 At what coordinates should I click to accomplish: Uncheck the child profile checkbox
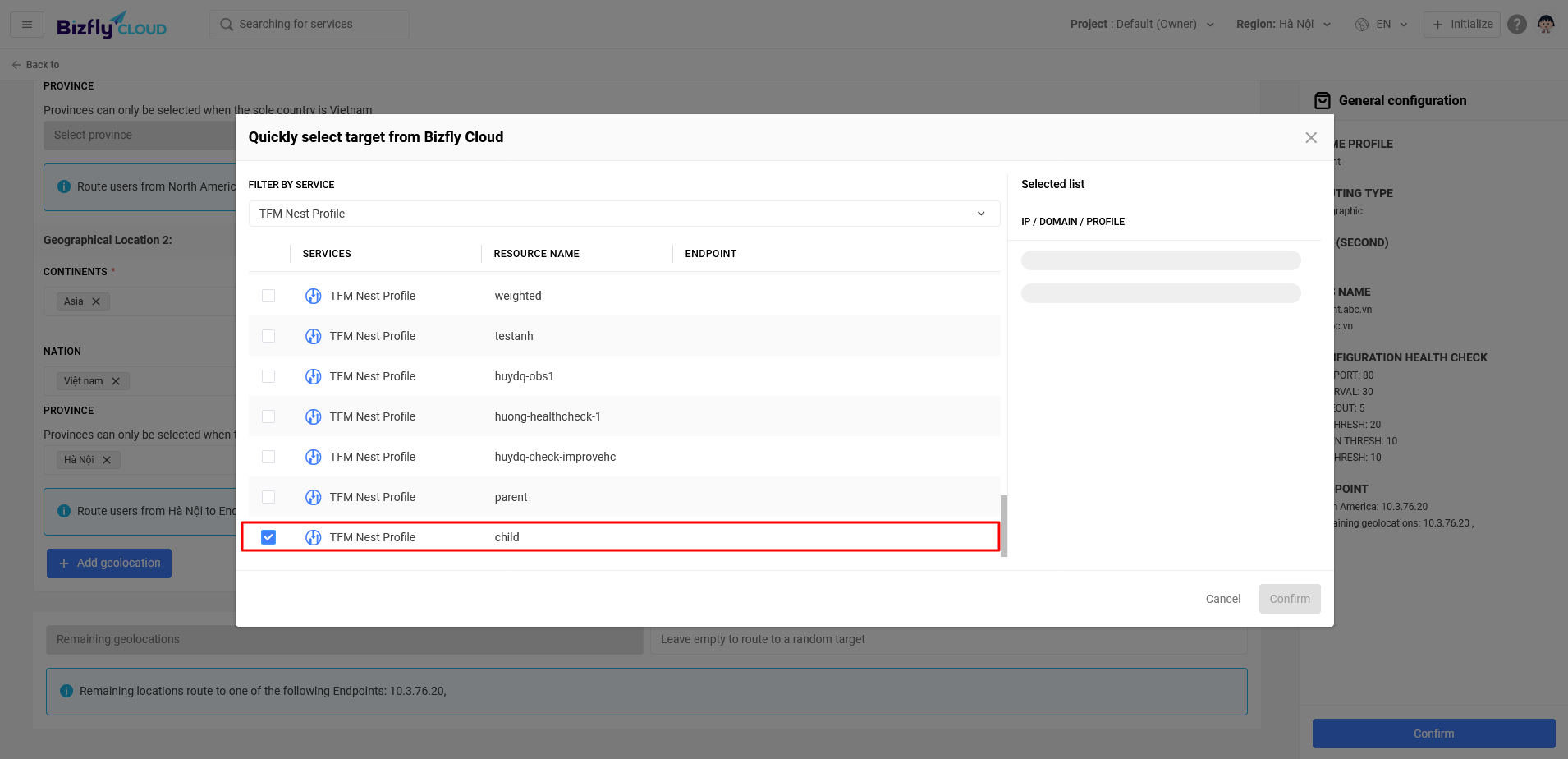[268, 537]
